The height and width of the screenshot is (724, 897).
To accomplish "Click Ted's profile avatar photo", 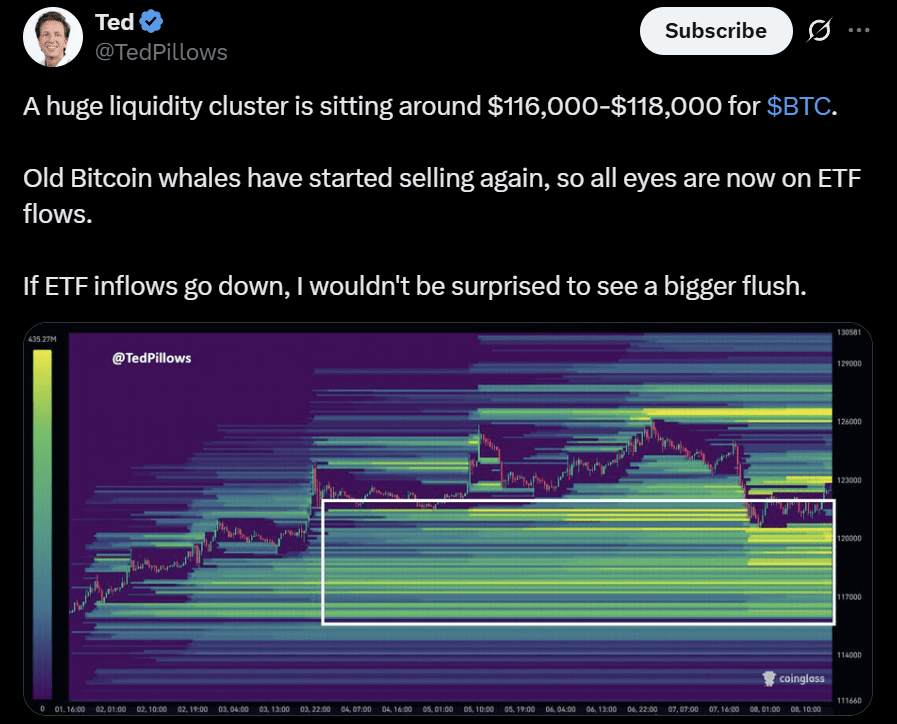I will 53,37.
